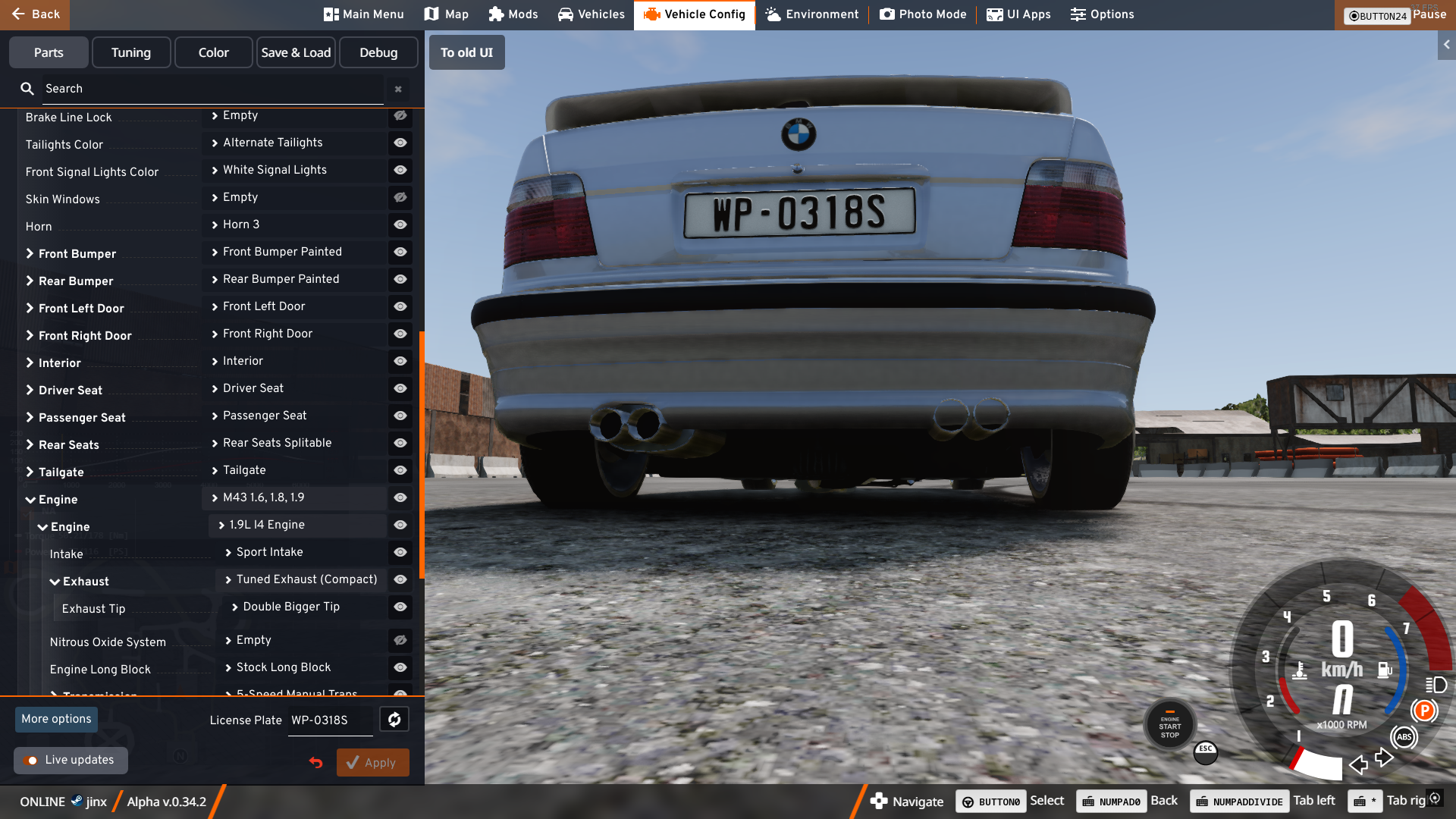Click the parking brake indicator icon
Image resolution: width=1456 pixels, height=819 pixels.
coord(1424,711)
